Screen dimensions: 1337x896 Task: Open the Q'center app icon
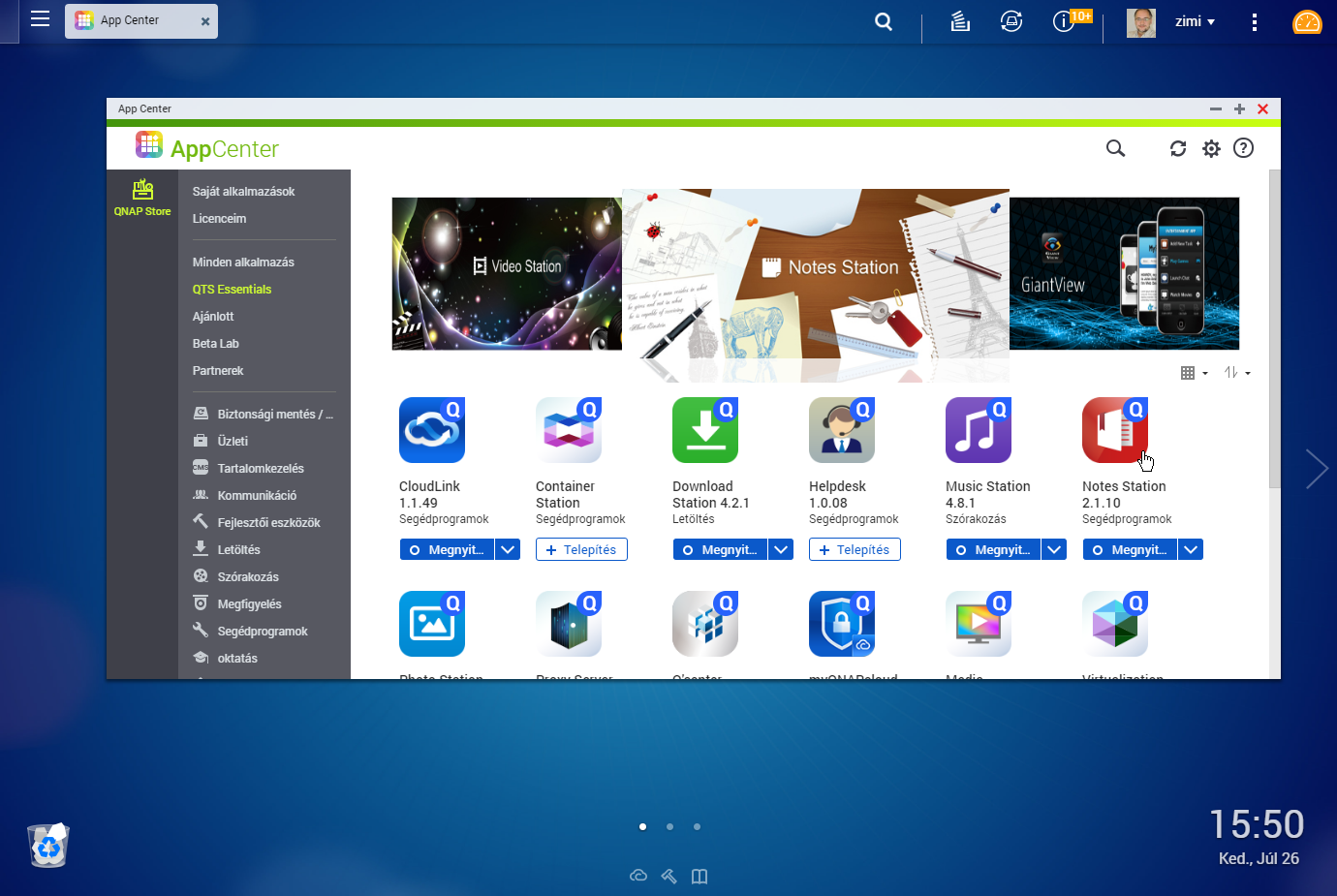click(705, 624)
